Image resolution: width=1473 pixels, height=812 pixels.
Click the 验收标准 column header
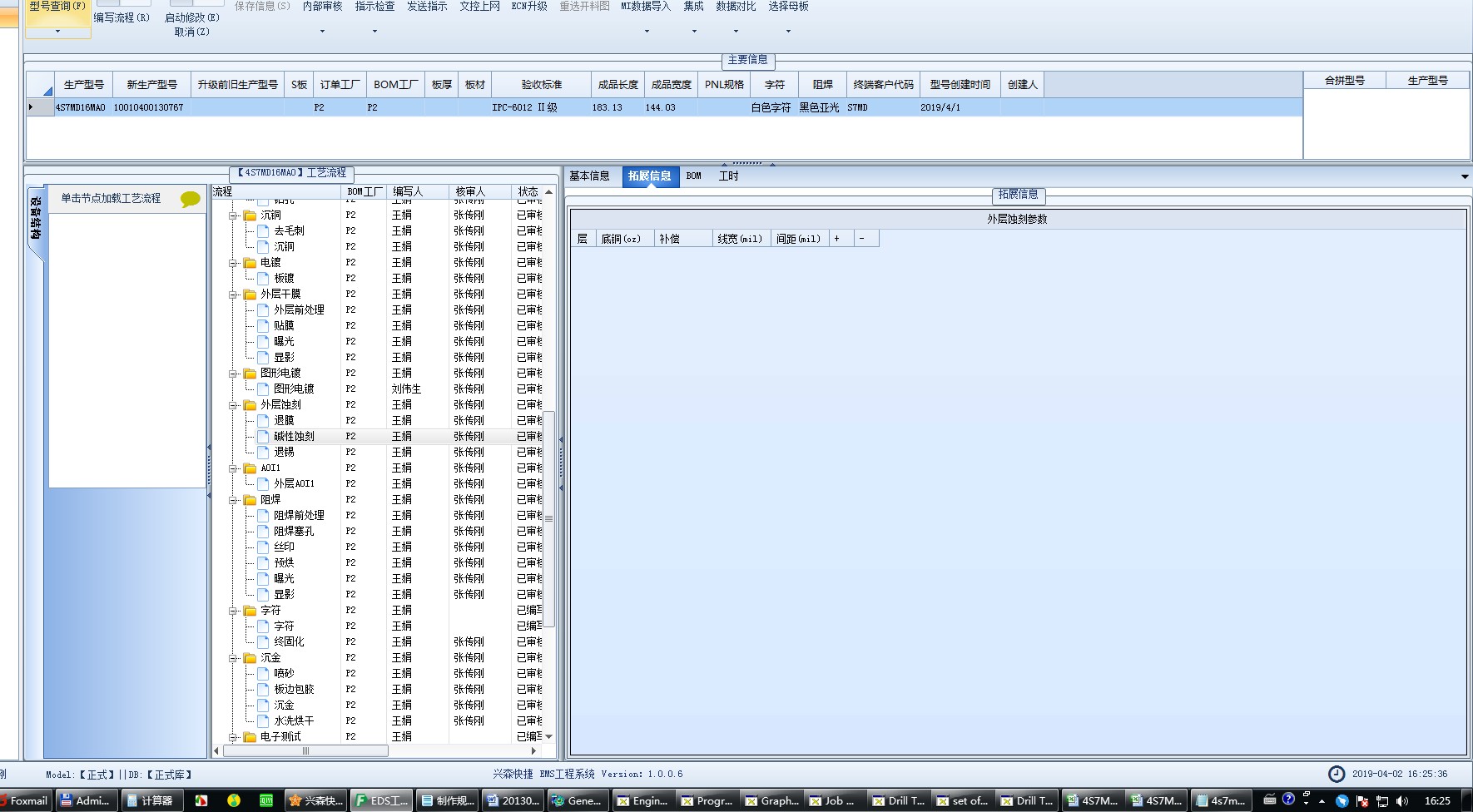pyautogui.click(x=541, y=85)
